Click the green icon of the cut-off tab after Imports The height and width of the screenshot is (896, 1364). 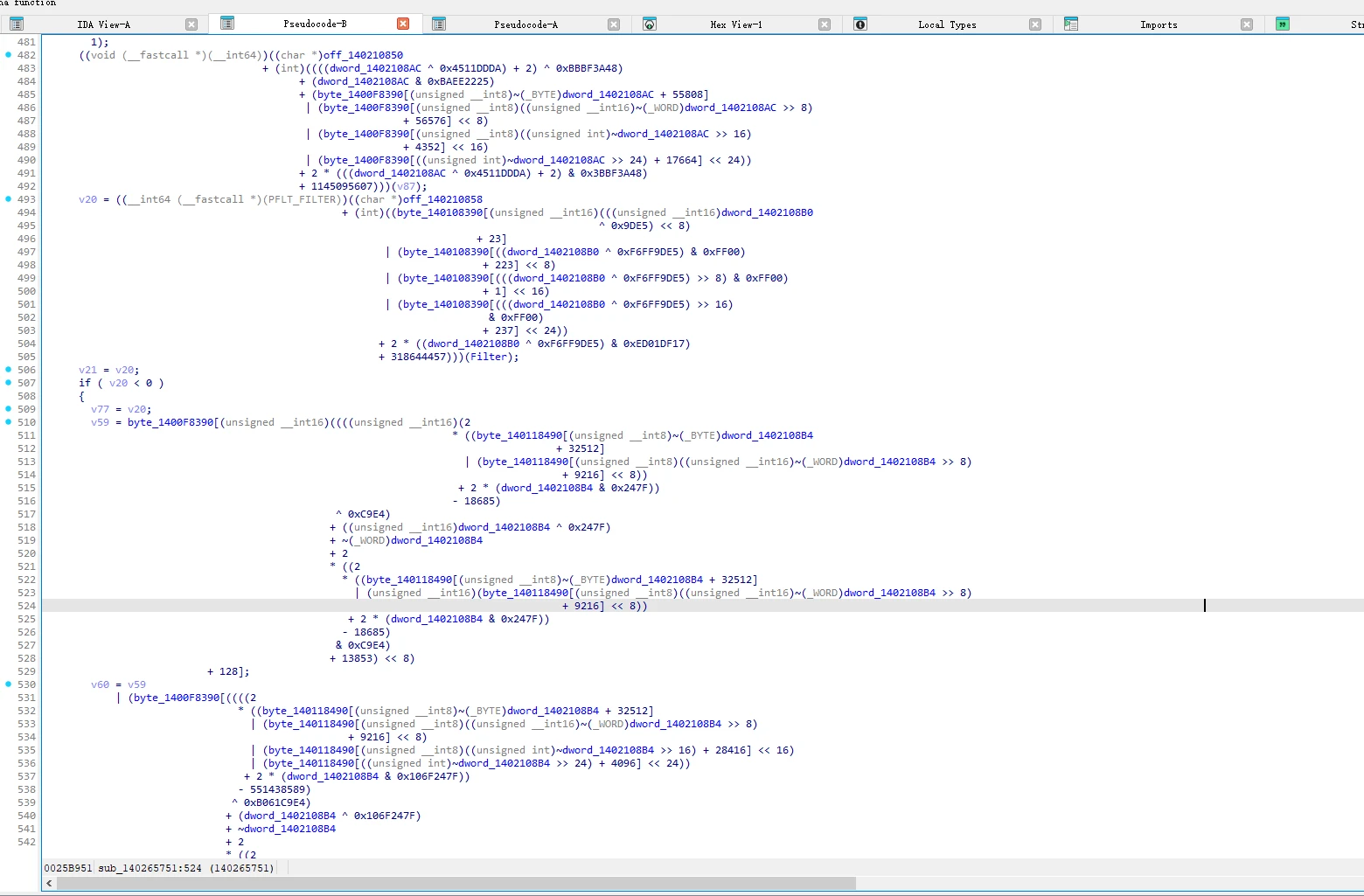[x=1282, y=24]
